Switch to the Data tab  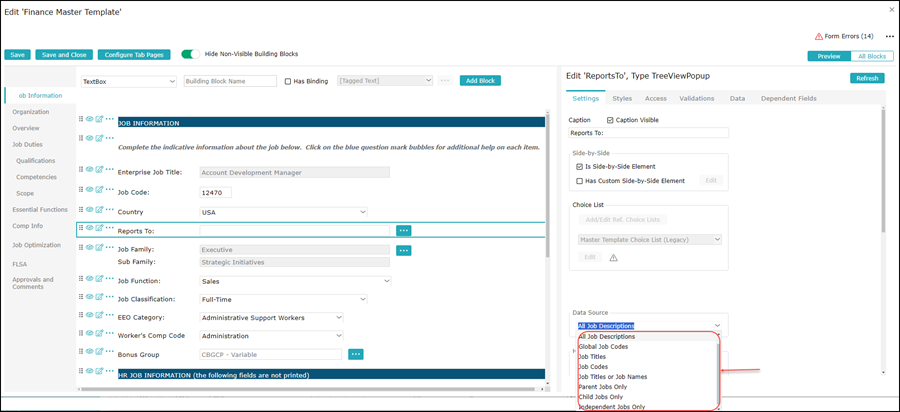click(x=738, y=99)
